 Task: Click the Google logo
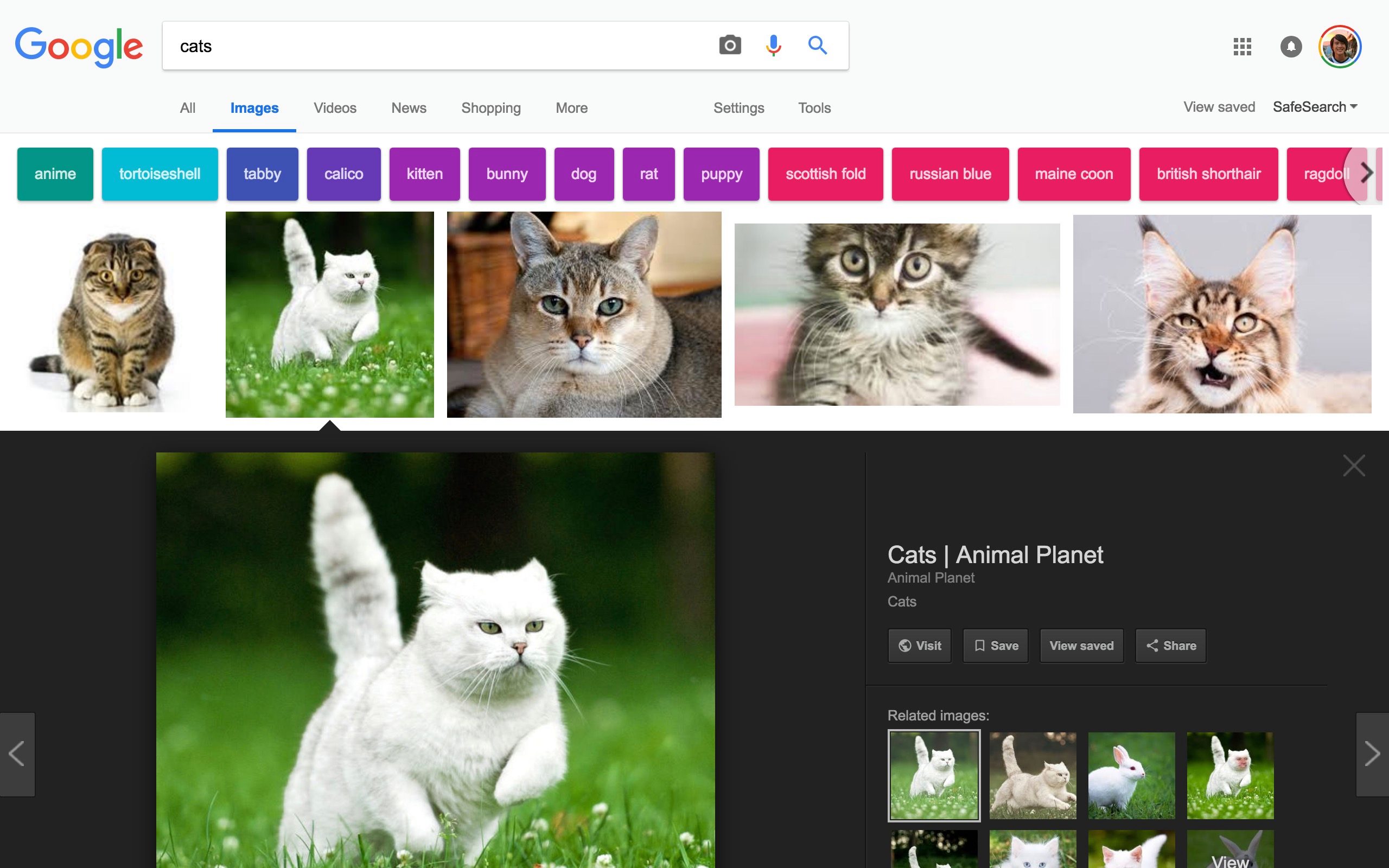(79, 47)
